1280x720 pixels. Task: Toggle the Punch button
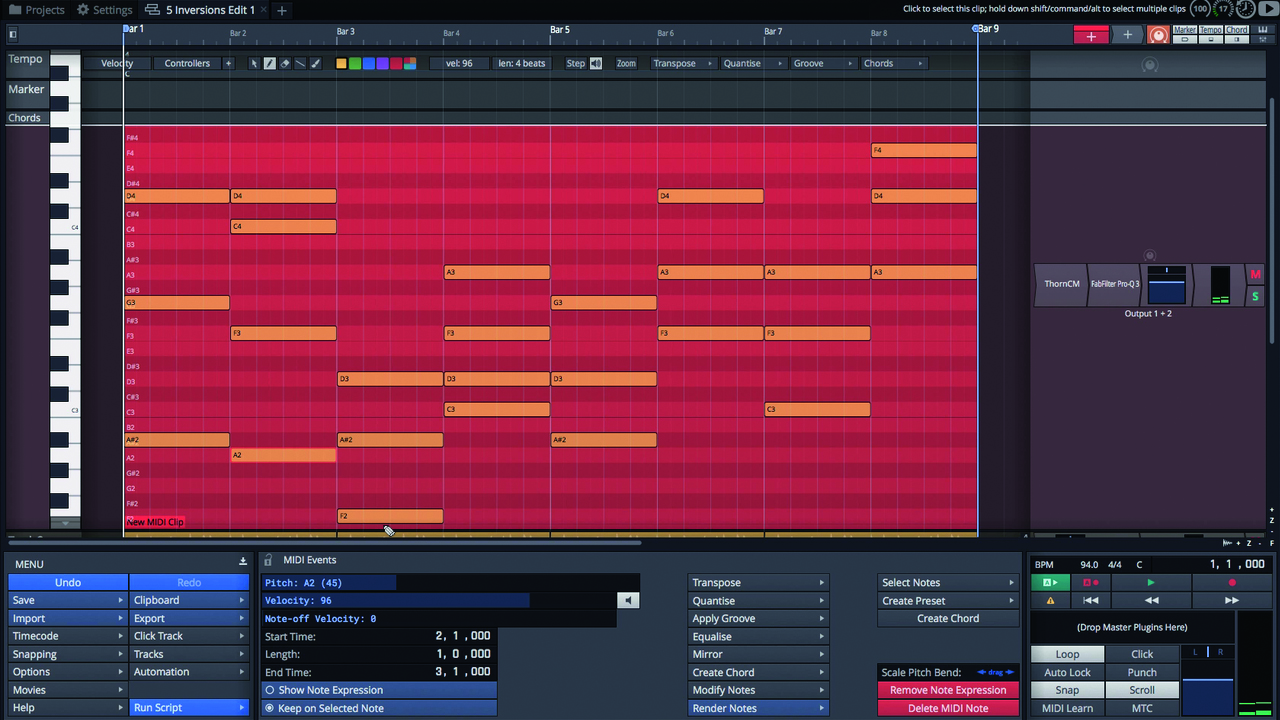(x=1142, y=672)
